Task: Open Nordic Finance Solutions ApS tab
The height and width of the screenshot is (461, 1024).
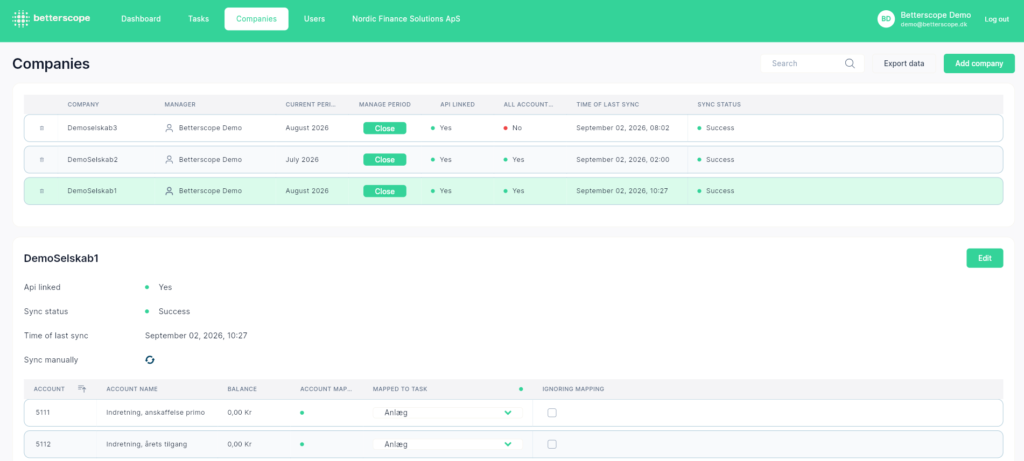Action: 406,19
